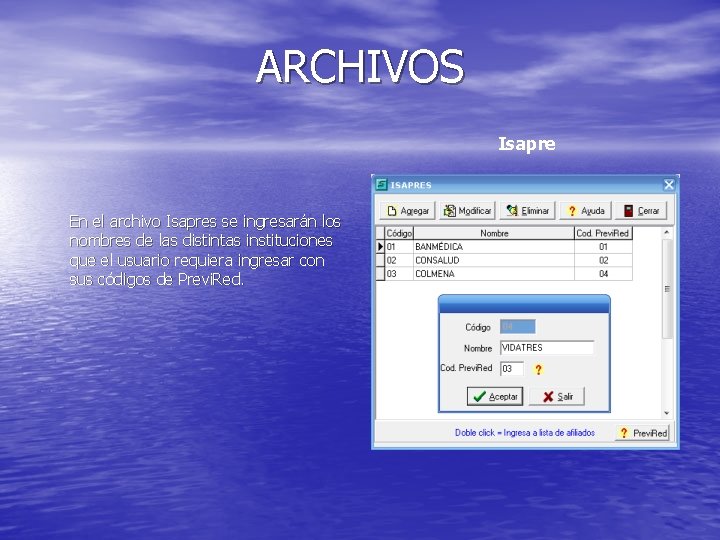Confirm with the Aceptar button

(495, 396)
